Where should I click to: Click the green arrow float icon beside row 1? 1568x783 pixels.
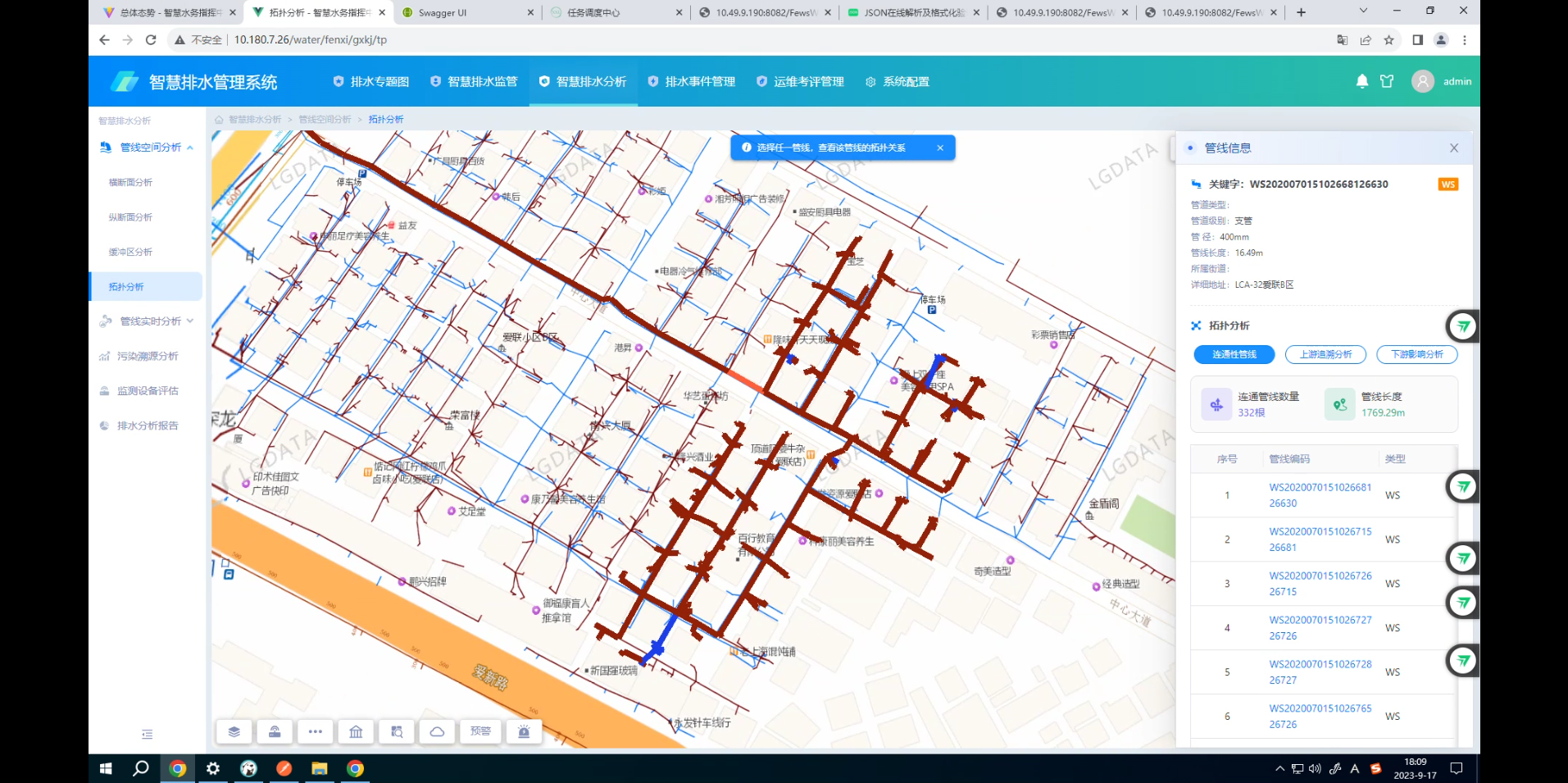(x=1463, y=487)
